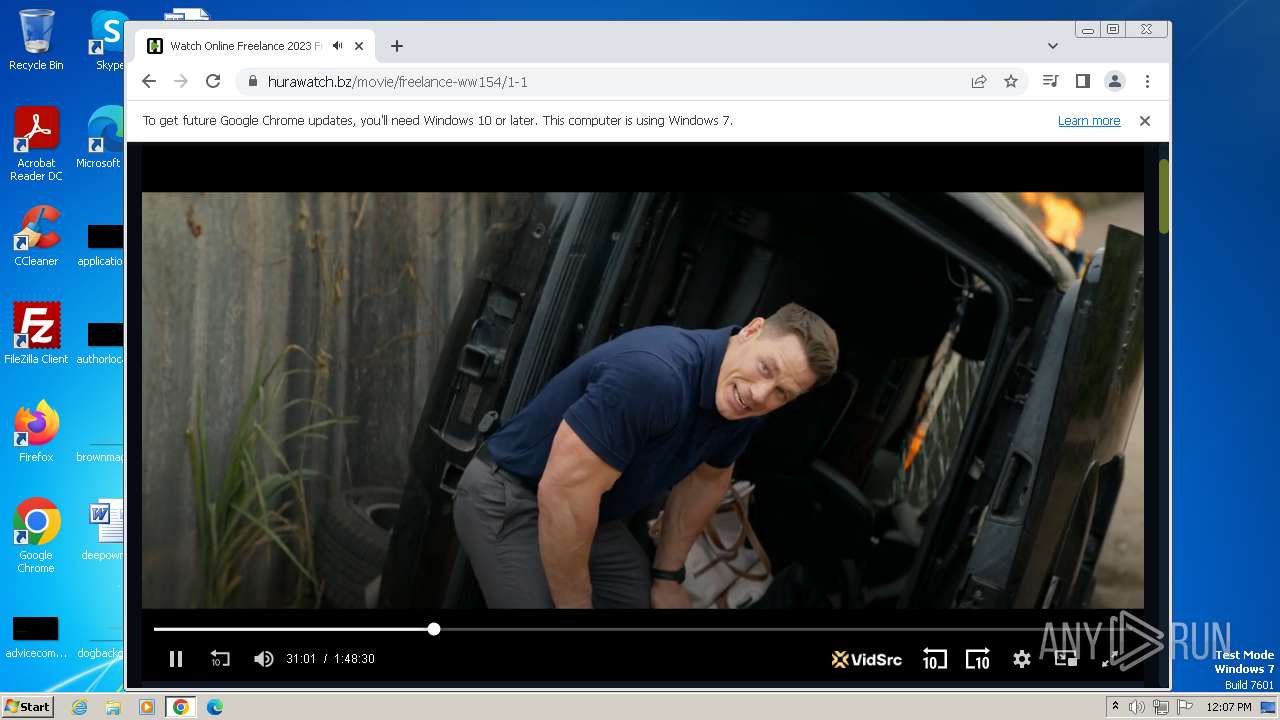Mute the video player volume
Screen dimensions: 1280x720
pos(264,659)
